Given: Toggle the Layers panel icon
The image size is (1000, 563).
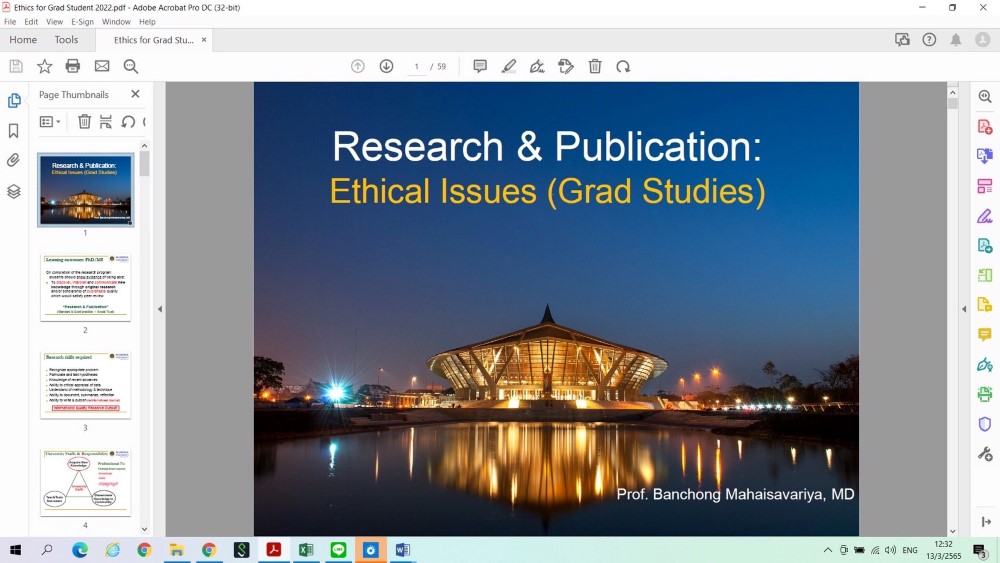Looking at the screenshot, I should (x=14, y=191).
